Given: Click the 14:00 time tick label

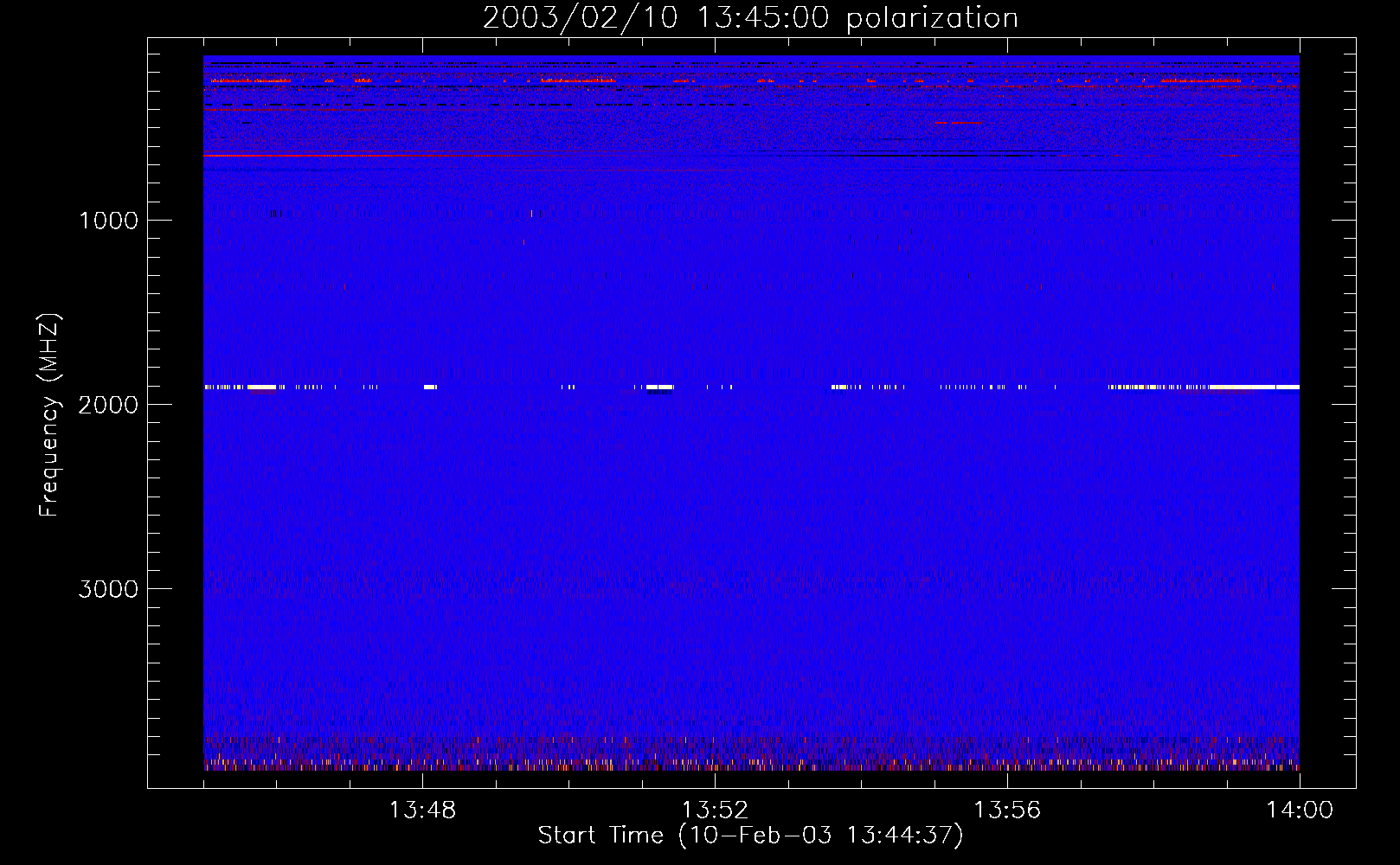Looking at the screenshot, I should click(1300, 811).
